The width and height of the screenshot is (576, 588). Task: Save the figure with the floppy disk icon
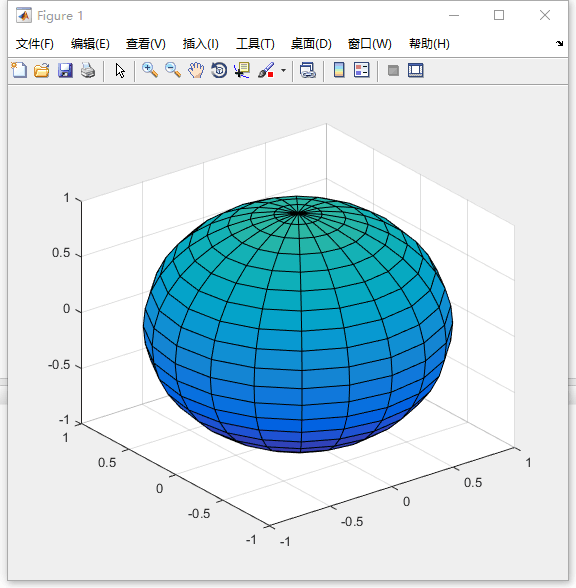(x=65, y=70)
